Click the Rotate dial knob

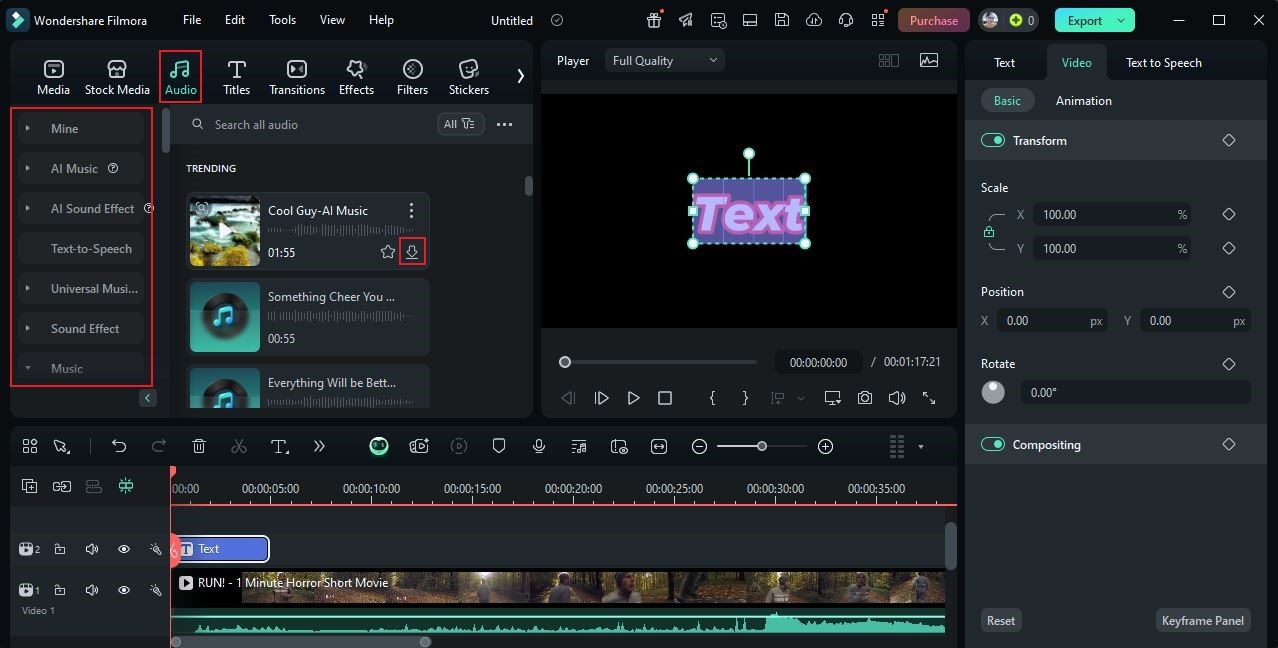click(x=993, y=392)
